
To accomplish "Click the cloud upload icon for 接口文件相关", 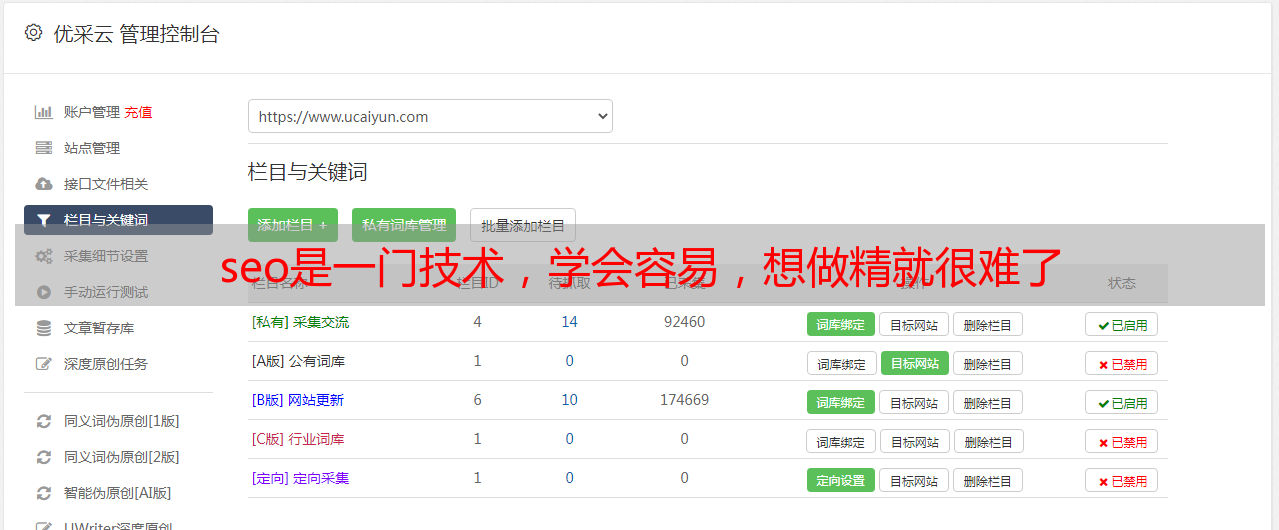I will (x=43, y=184).
